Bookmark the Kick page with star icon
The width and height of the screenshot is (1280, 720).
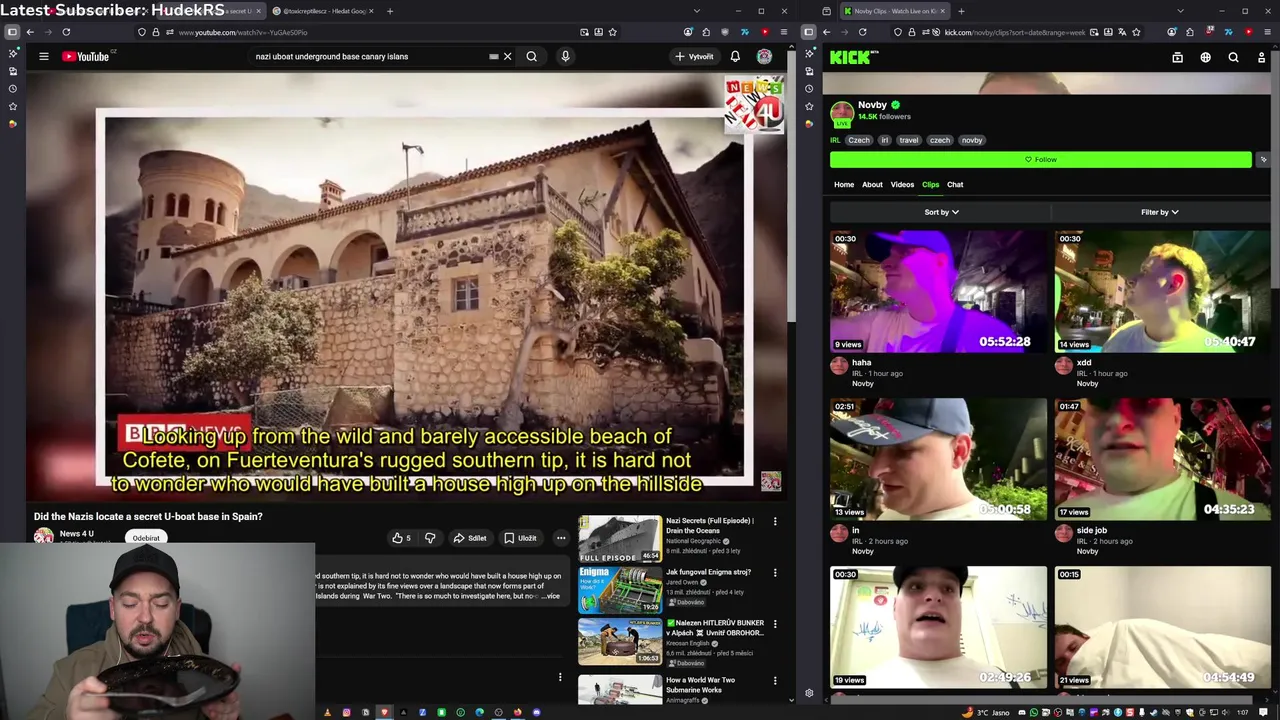click(1136, 32)
